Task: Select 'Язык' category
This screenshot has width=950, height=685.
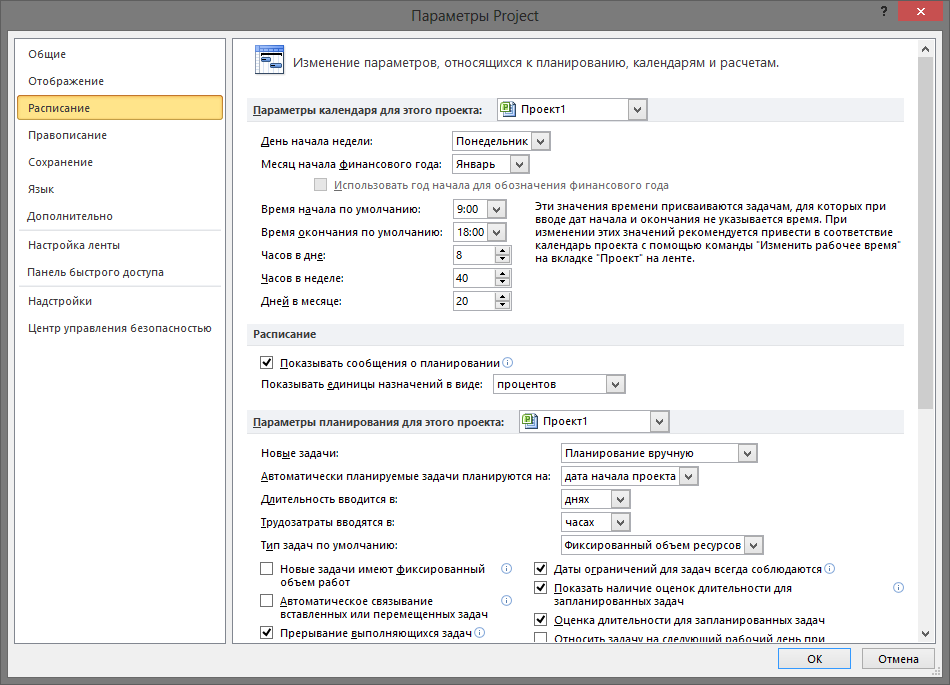Action: (120, 189)
